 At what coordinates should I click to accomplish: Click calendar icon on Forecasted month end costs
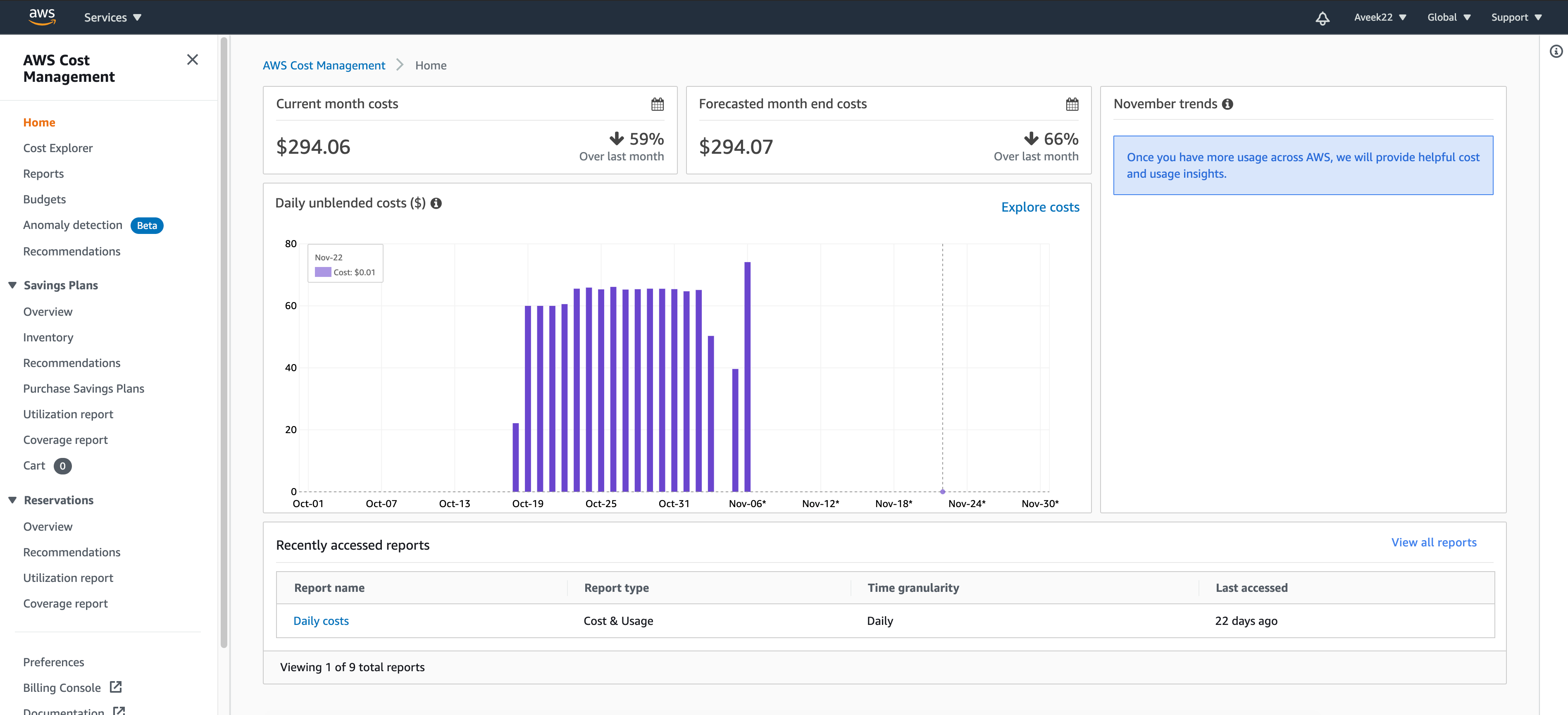point(1072,104)
